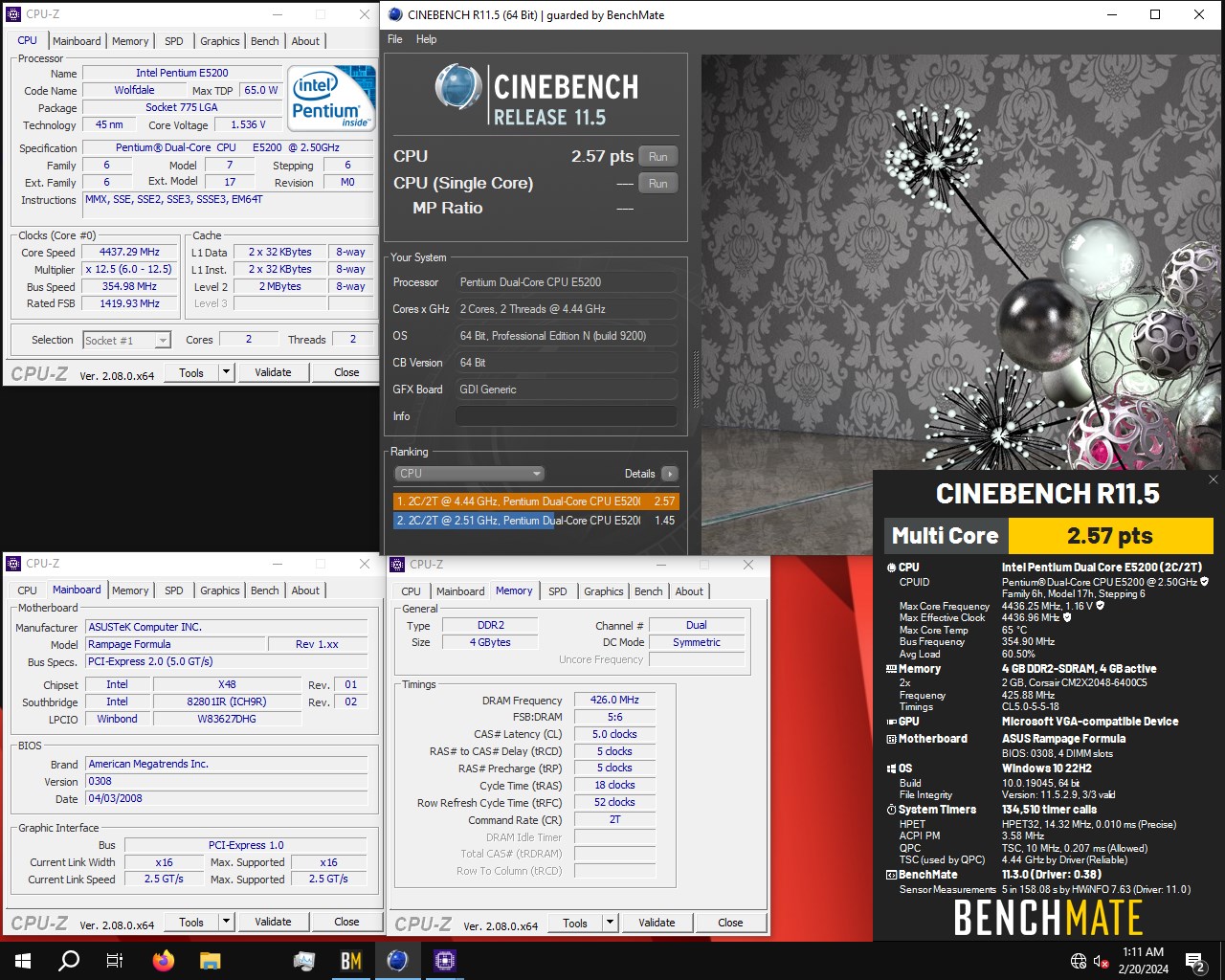Click the DRAM Frequency 426.0 MHz value
This screenshot has width=1225, height=980.
[x=614, y=700]
